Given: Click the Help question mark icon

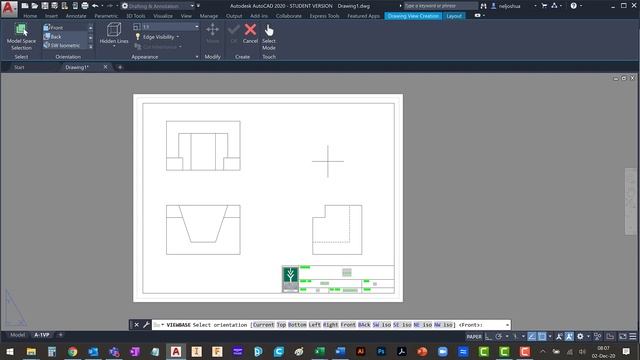Looking at the screenshot, I should pyautogui.click(x=573, y=6).
